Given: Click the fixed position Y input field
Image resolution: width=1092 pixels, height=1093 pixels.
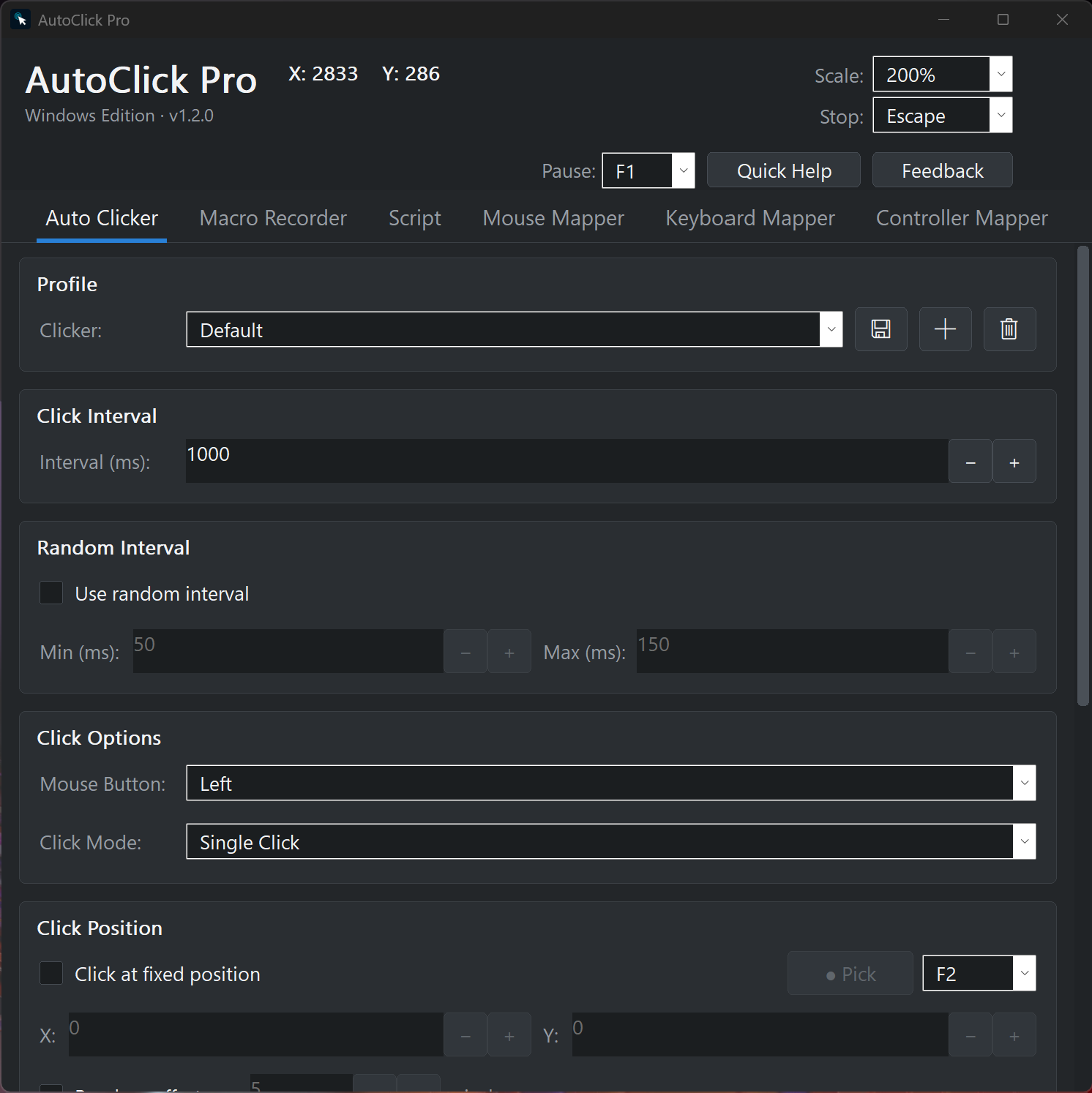Looking at the screenshot, I should [x=760, y=1034].
